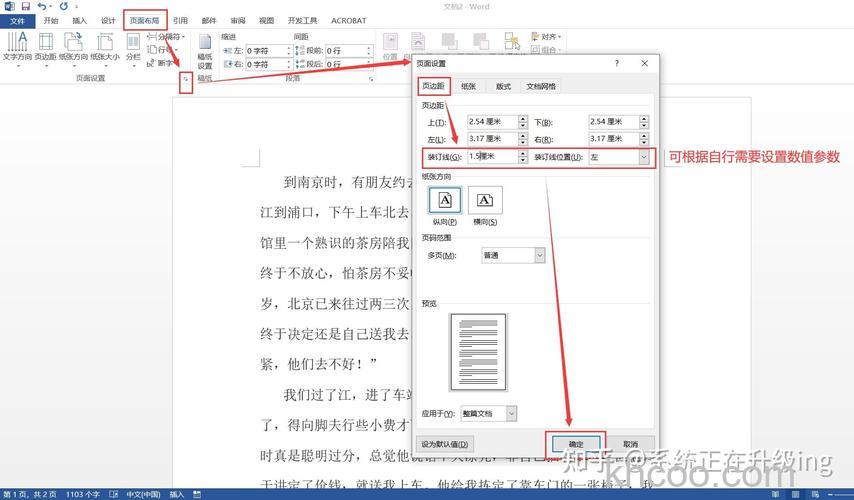Adjust the 下(B) bottom margin spinner
Image resolution: width=854 pixels, height=500 pixels.
[644, 122]
